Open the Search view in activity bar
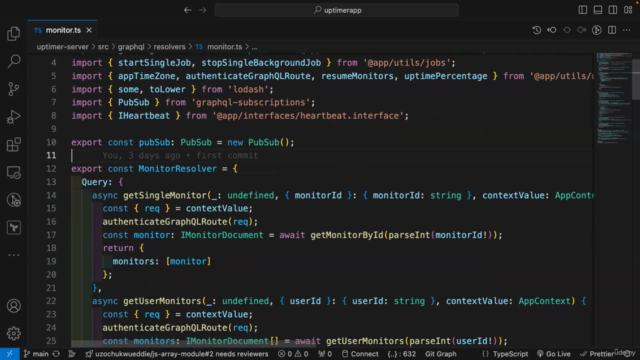 (13, 61)
